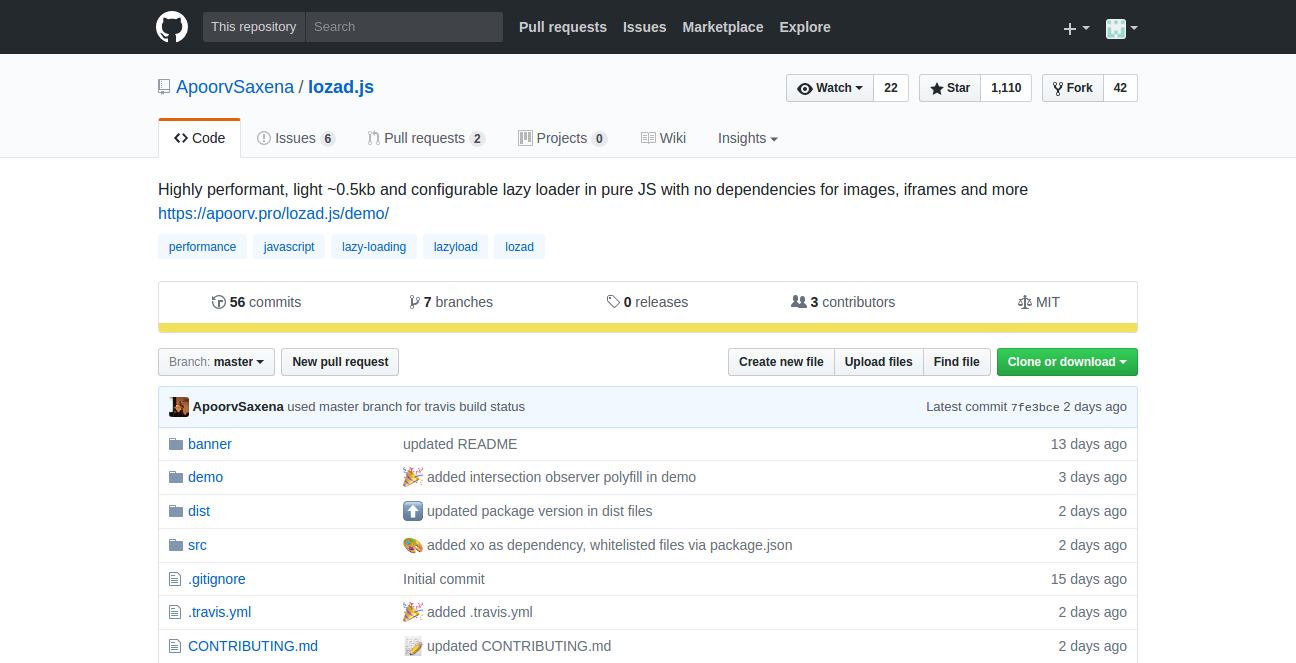The image size is (1296, 663).
Task: Fork the lozad.js repository
Action: tap(1073, 88)
